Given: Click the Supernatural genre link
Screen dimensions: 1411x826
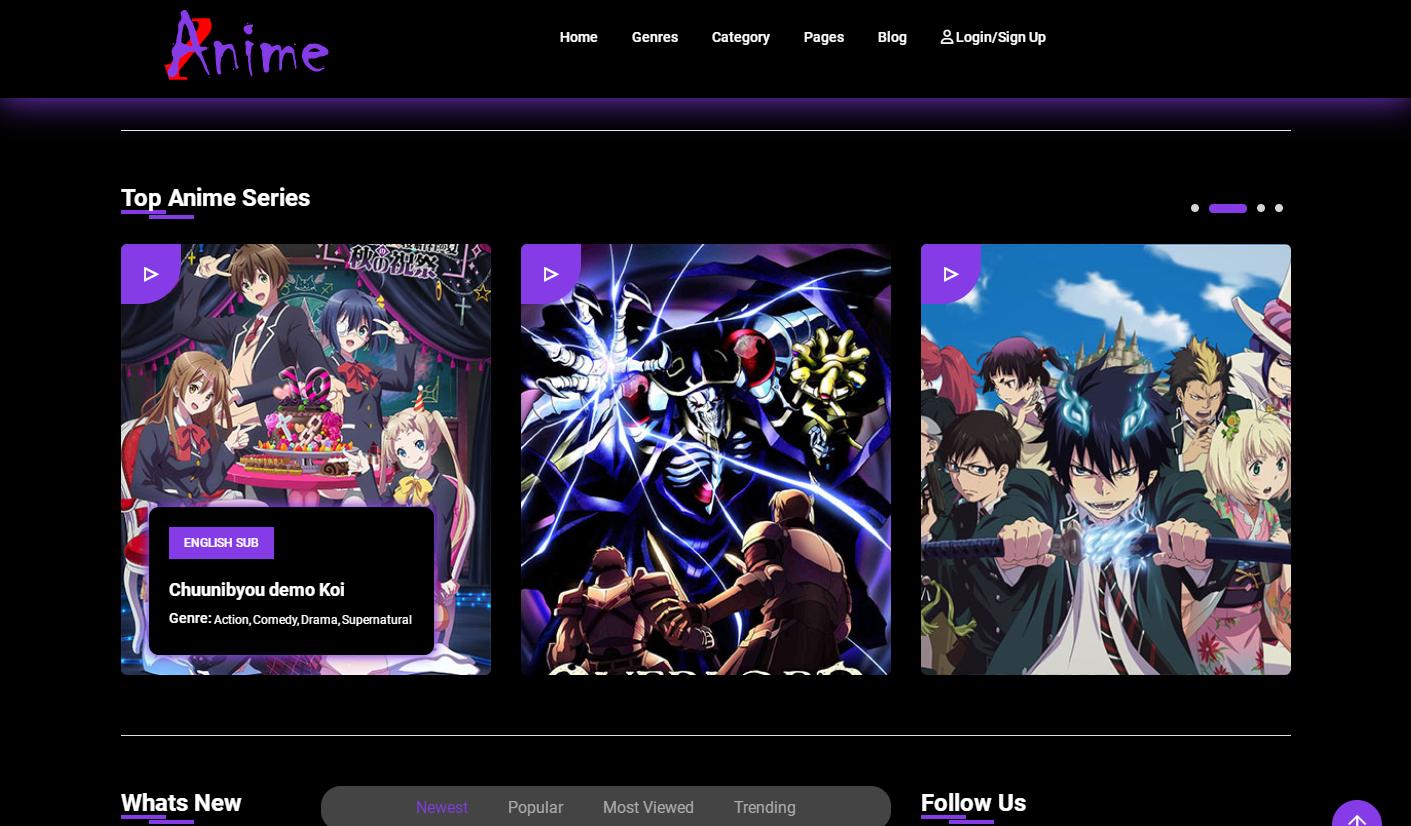Looking at the screenshot, I should 377,620.
